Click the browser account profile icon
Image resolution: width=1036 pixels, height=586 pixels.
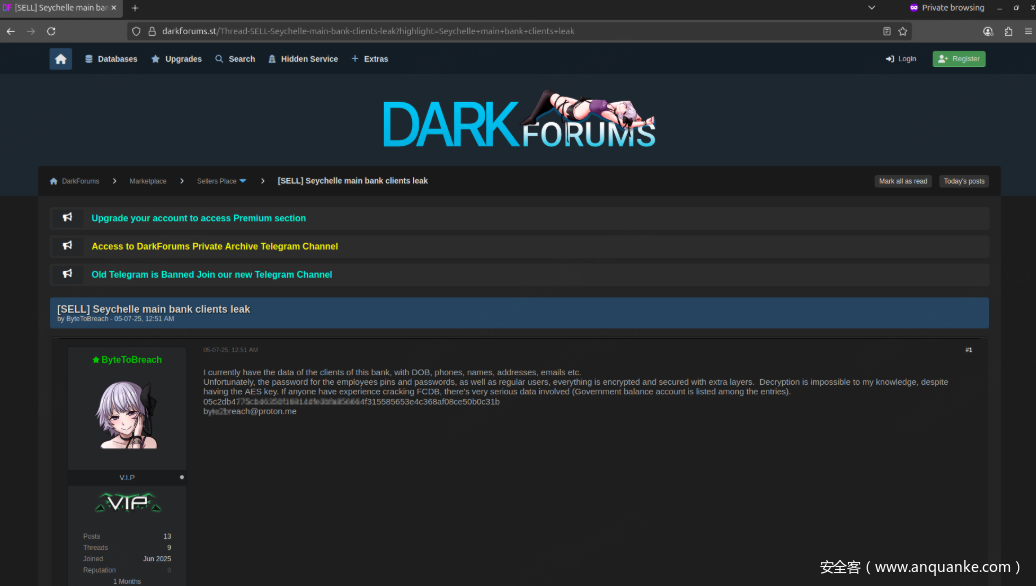click(988, 31)
